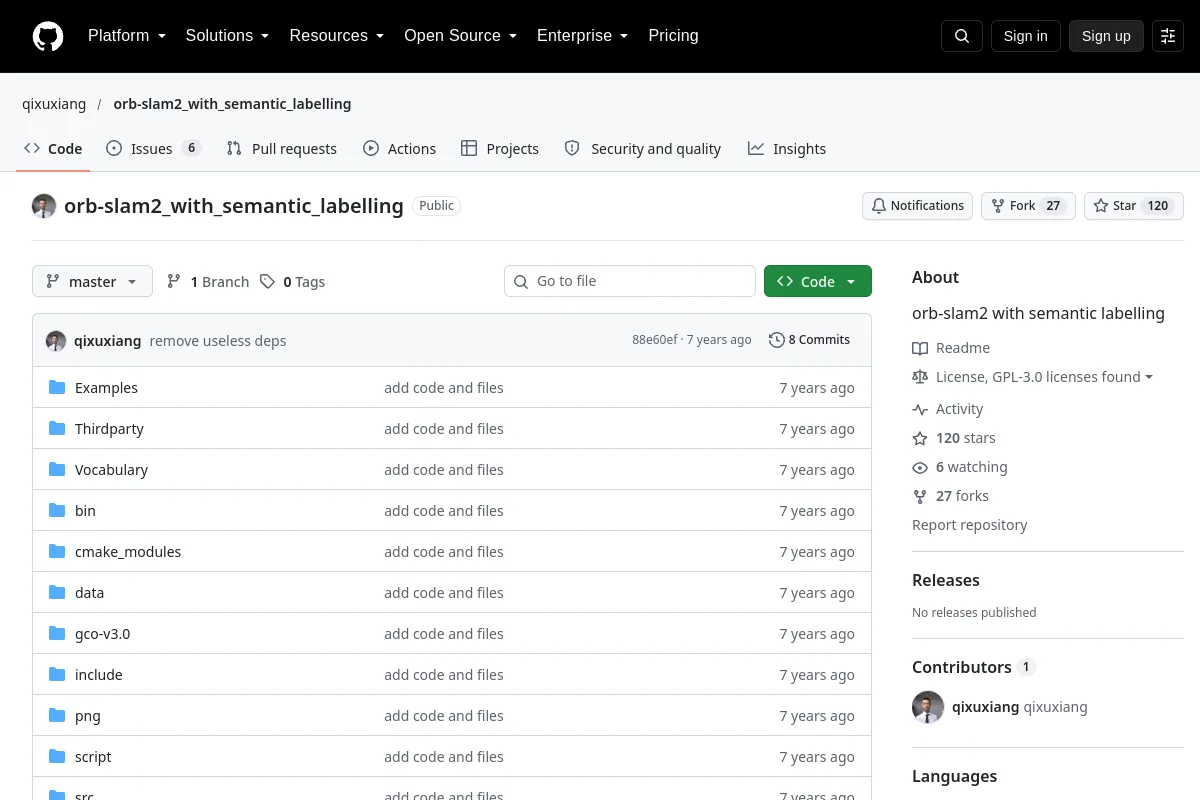
Task: Open the qixuxiang owner breadcrumb link
Action: coord(54,104)
